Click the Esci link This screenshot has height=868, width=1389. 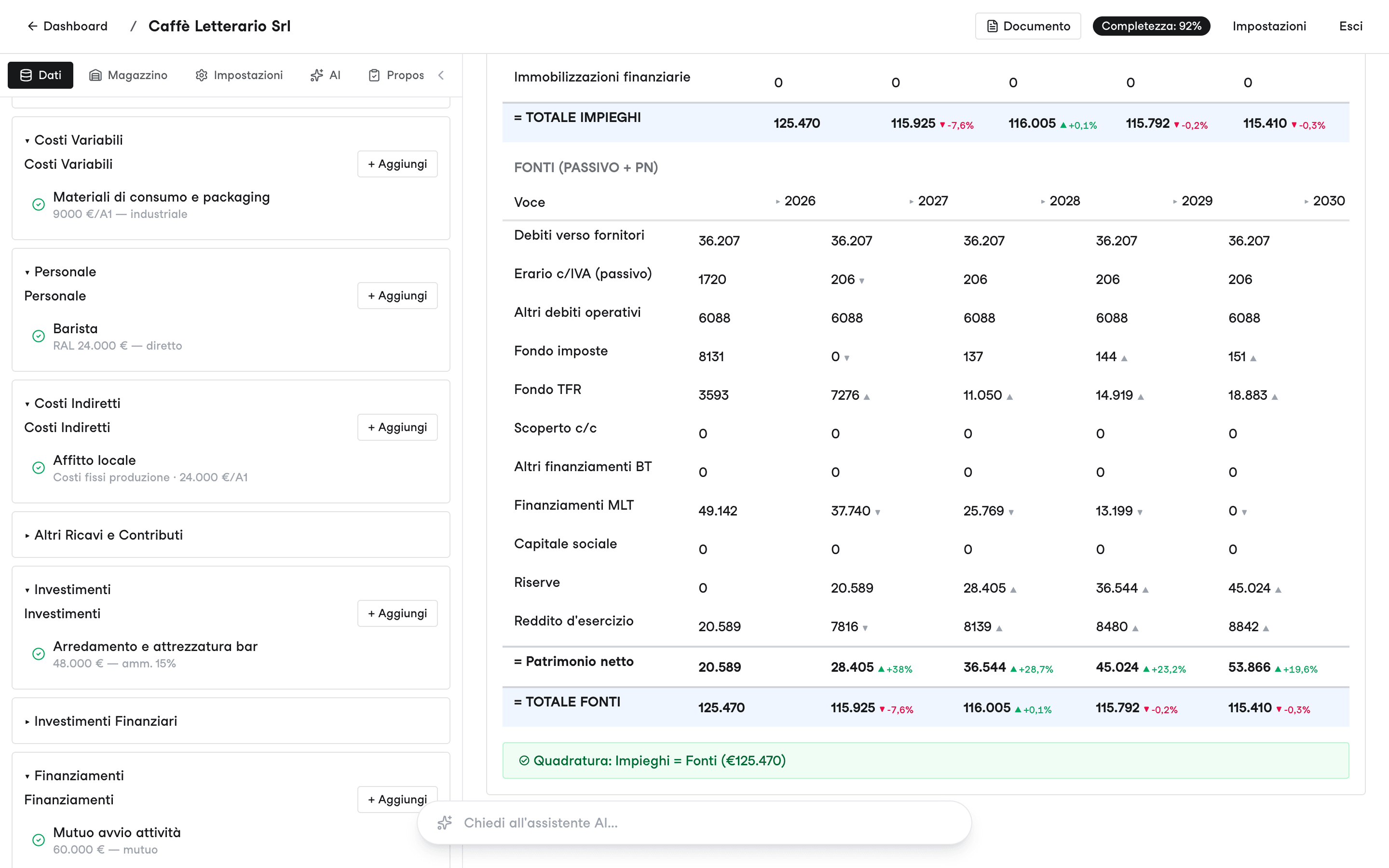click(1350, 26)
